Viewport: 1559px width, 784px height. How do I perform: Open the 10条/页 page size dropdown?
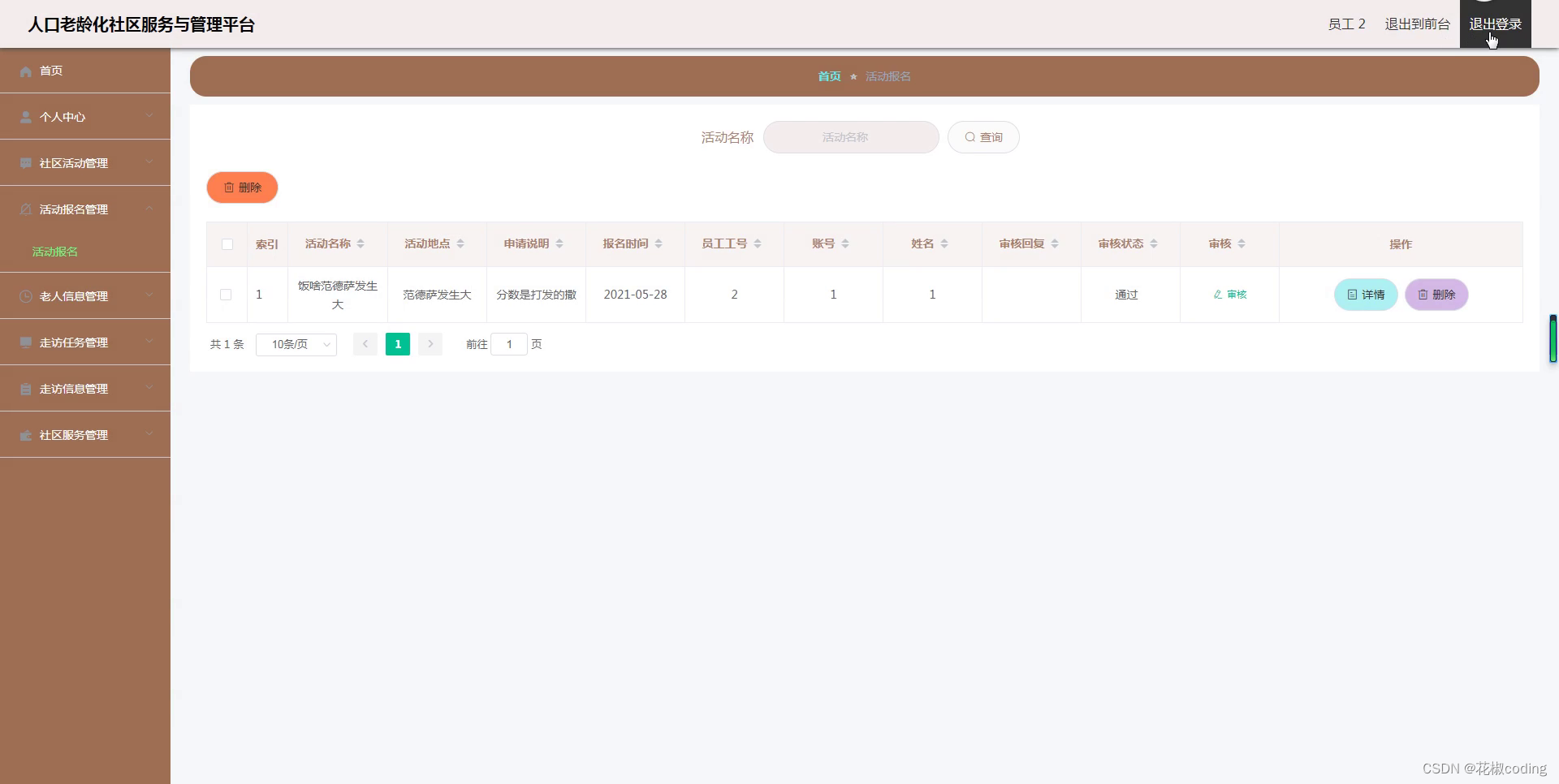tap(296, 345)
